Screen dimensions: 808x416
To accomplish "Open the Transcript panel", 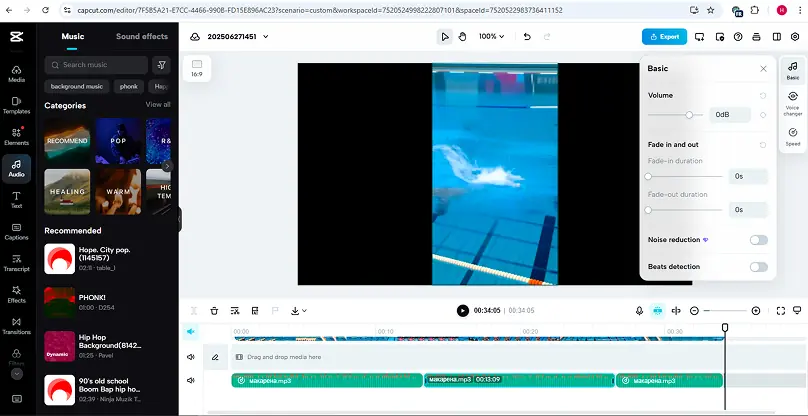I will (x=16, y=263).
